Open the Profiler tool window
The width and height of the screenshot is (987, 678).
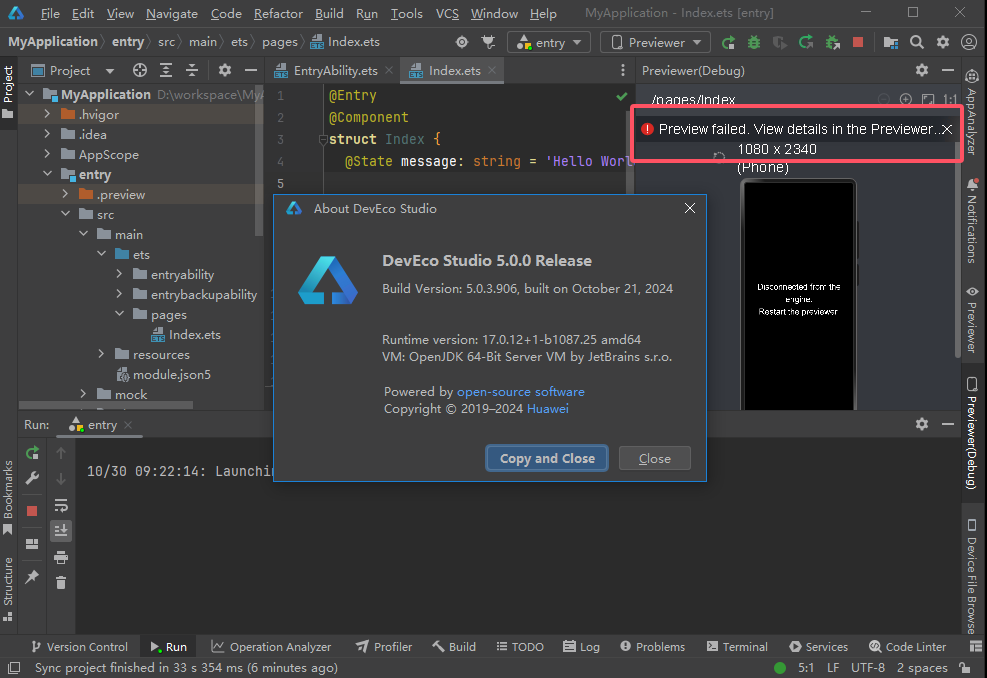coord(383,647)
